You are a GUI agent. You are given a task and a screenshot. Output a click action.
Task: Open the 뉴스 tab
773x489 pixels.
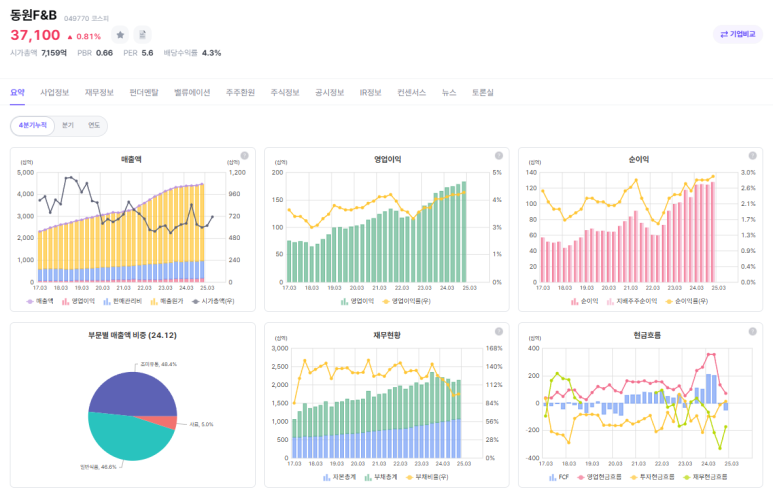tap(449, 93)
